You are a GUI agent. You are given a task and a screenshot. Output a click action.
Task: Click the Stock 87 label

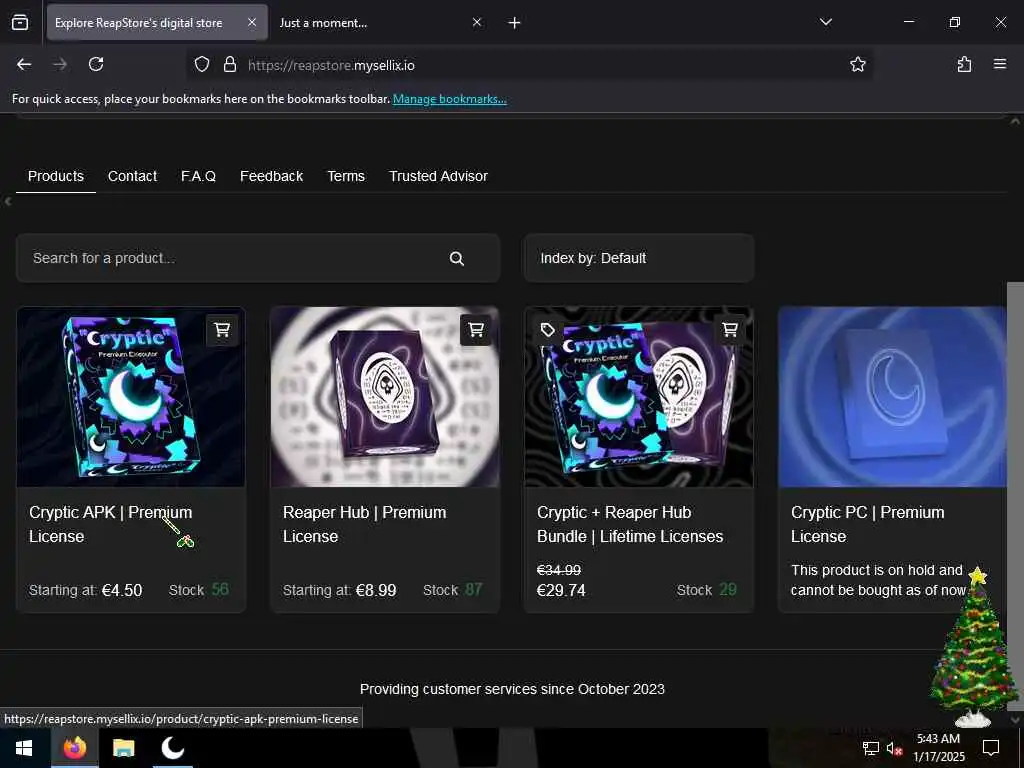click(453, 590)
